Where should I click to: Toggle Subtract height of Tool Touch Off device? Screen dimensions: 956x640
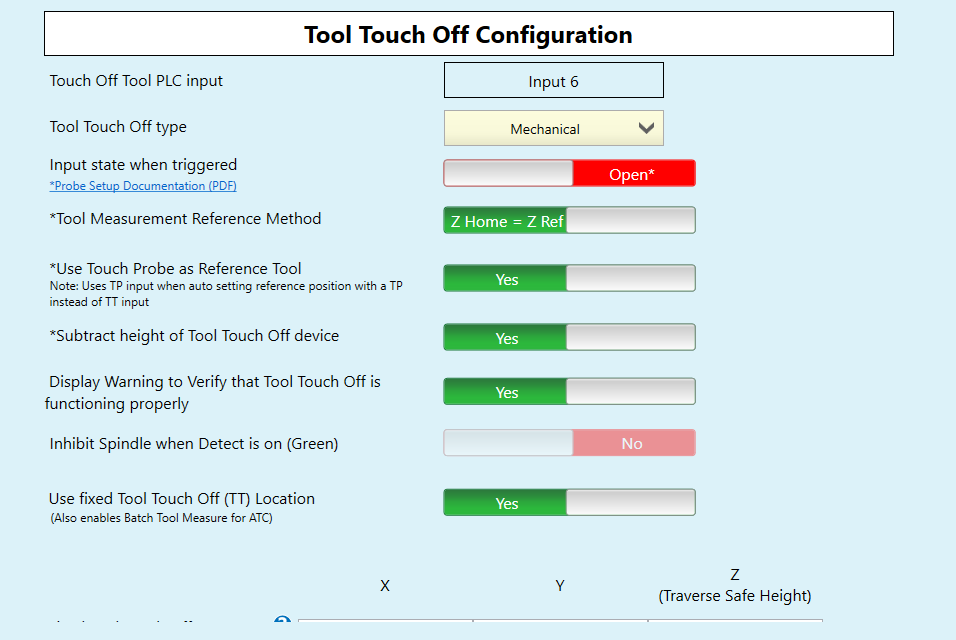pos(569,338)
